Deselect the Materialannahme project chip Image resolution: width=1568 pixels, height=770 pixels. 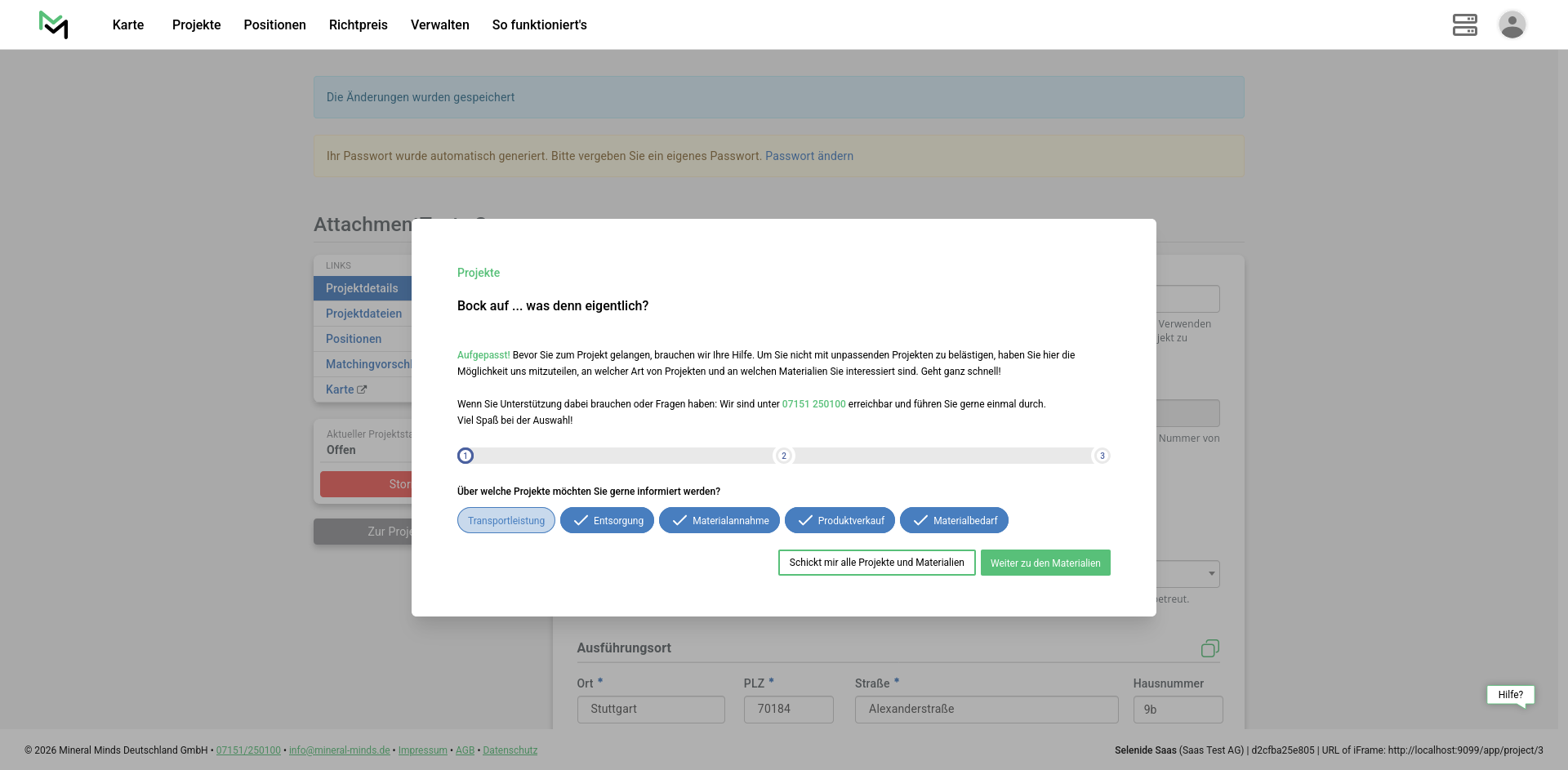[719, 521]
